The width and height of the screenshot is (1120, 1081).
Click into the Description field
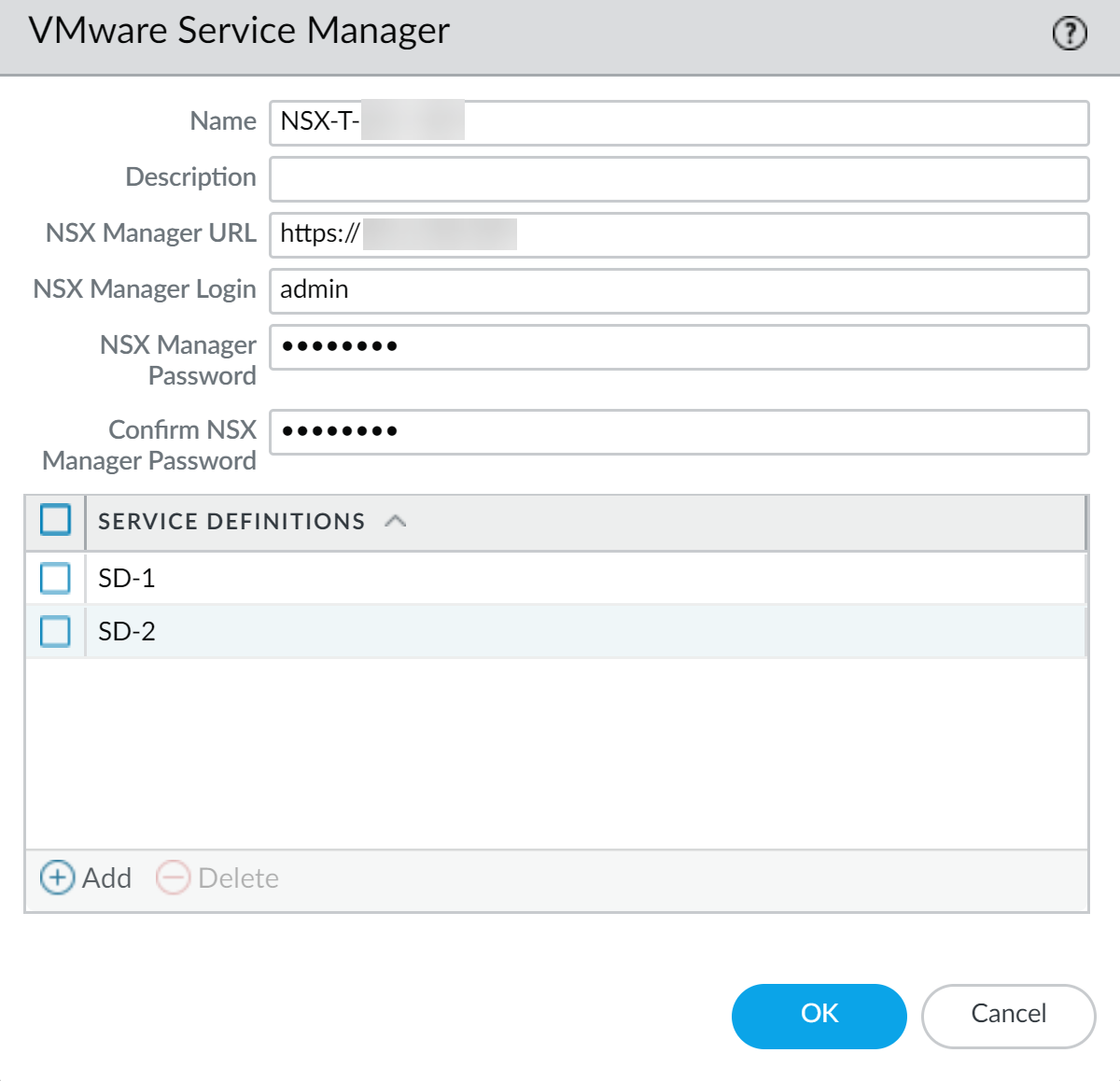pyautogui.click(x=679, y=179)
